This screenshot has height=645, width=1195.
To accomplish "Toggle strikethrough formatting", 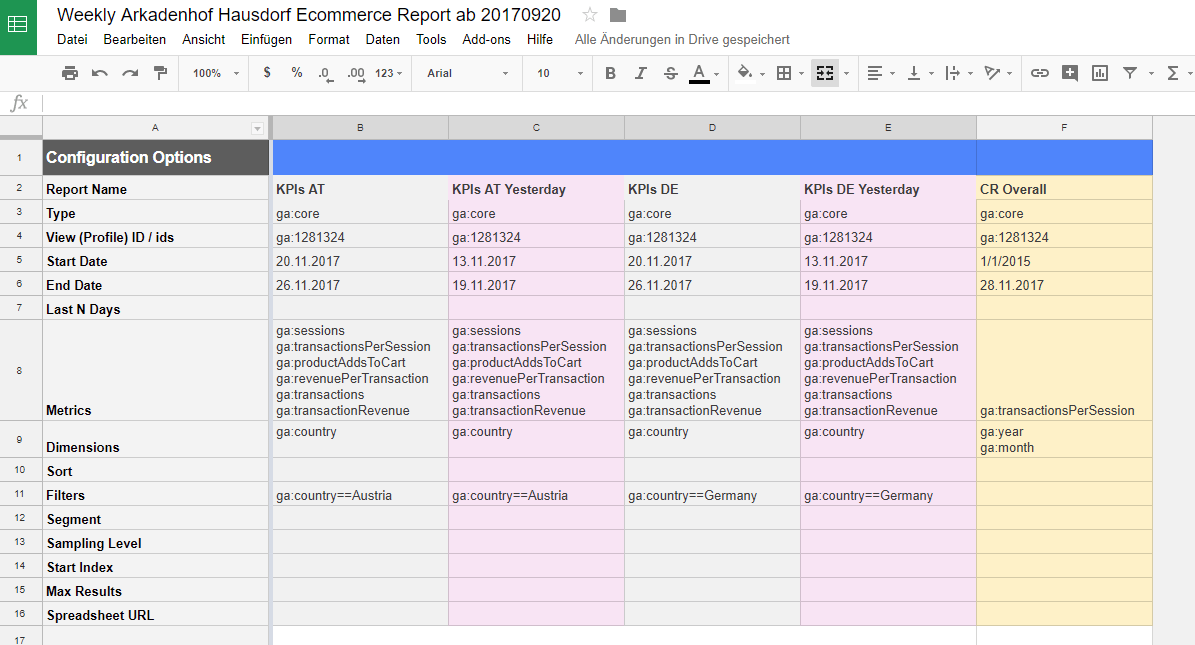I will pos(670,73).
